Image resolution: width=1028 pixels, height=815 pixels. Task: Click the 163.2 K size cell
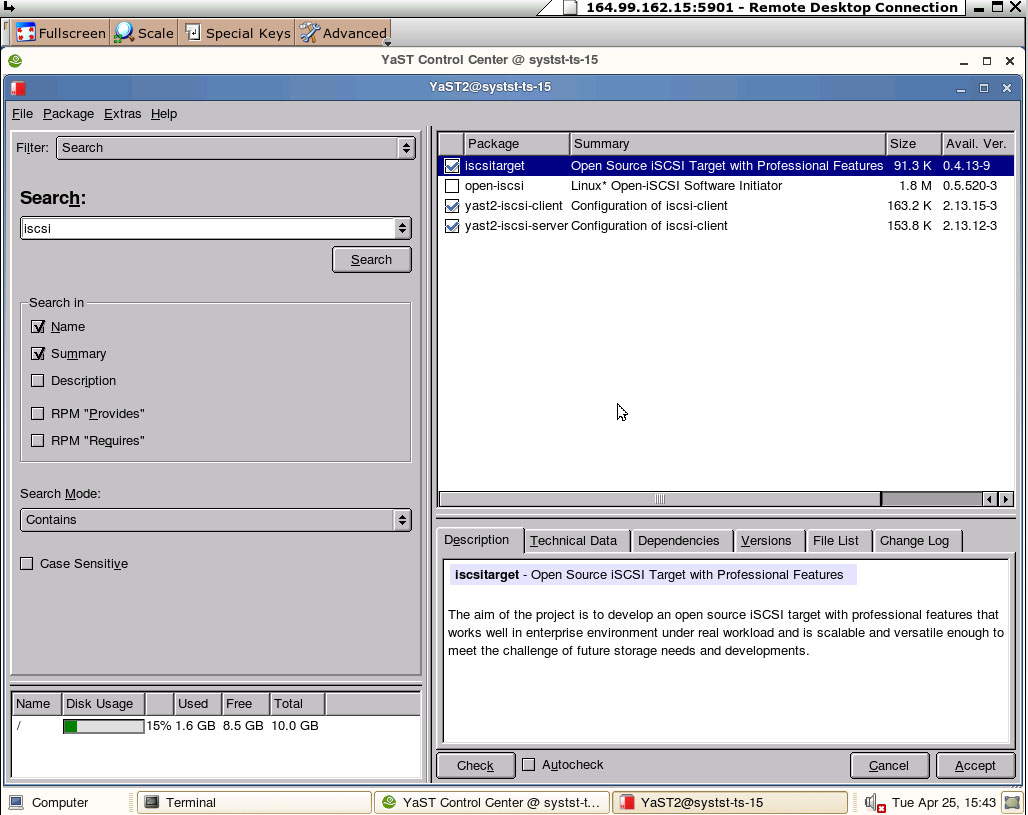(x=909, y=206)
